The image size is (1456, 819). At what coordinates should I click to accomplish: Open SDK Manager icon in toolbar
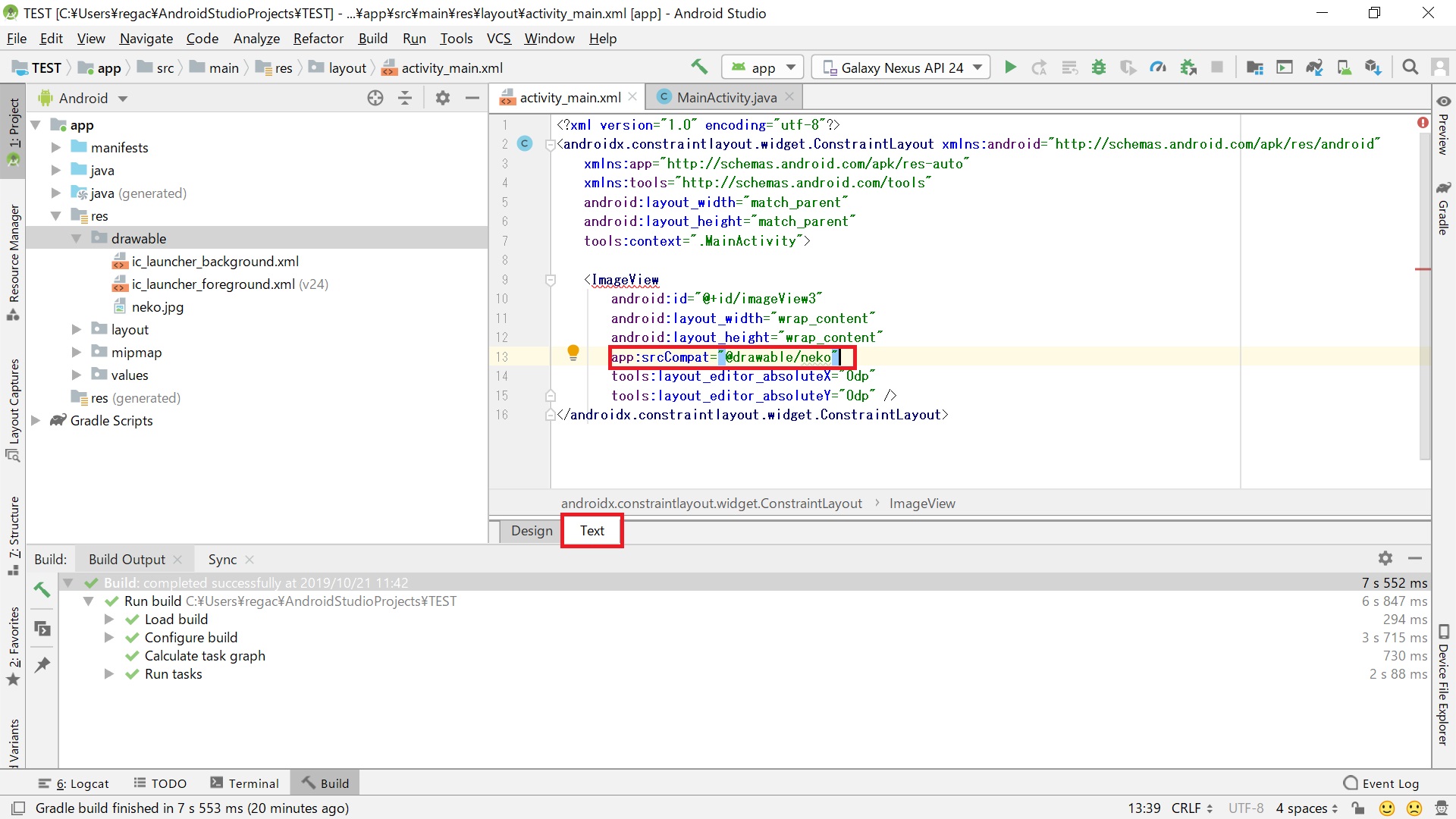click(x=1373, y=67)
